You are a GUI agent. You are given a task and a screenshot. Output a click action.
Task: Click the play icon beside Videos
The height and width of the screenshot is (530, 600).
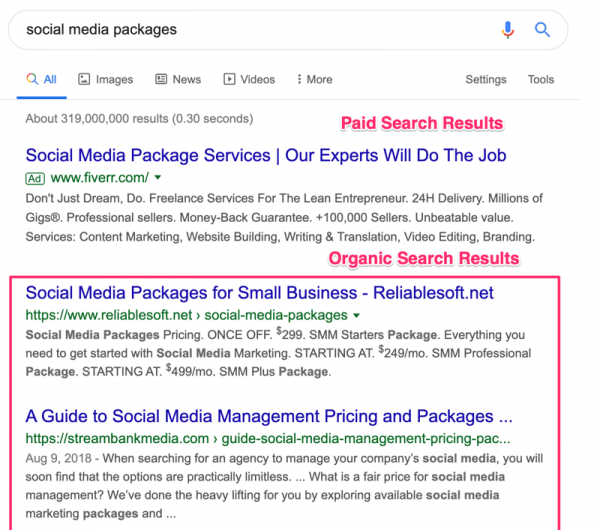coord(229,79)
